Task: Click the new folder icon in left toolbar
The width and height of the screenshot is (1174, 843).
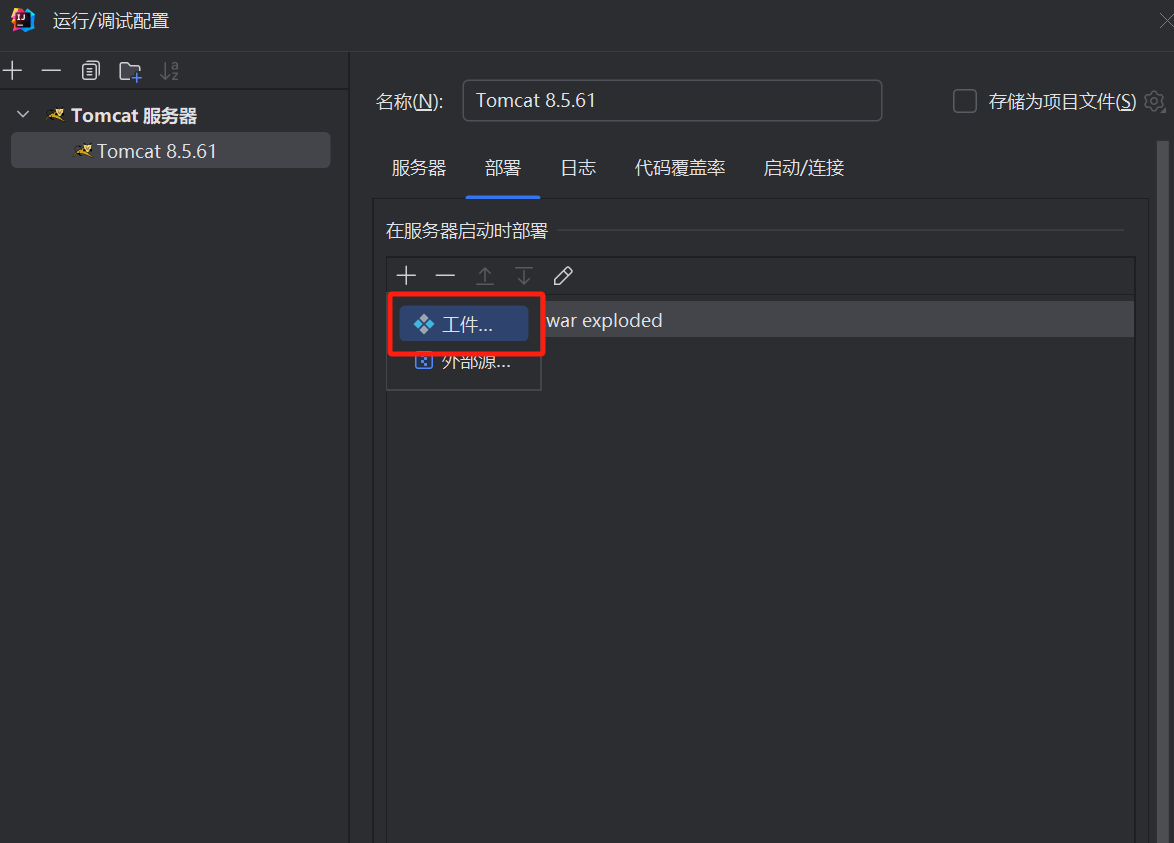Action: click(130, 71)
